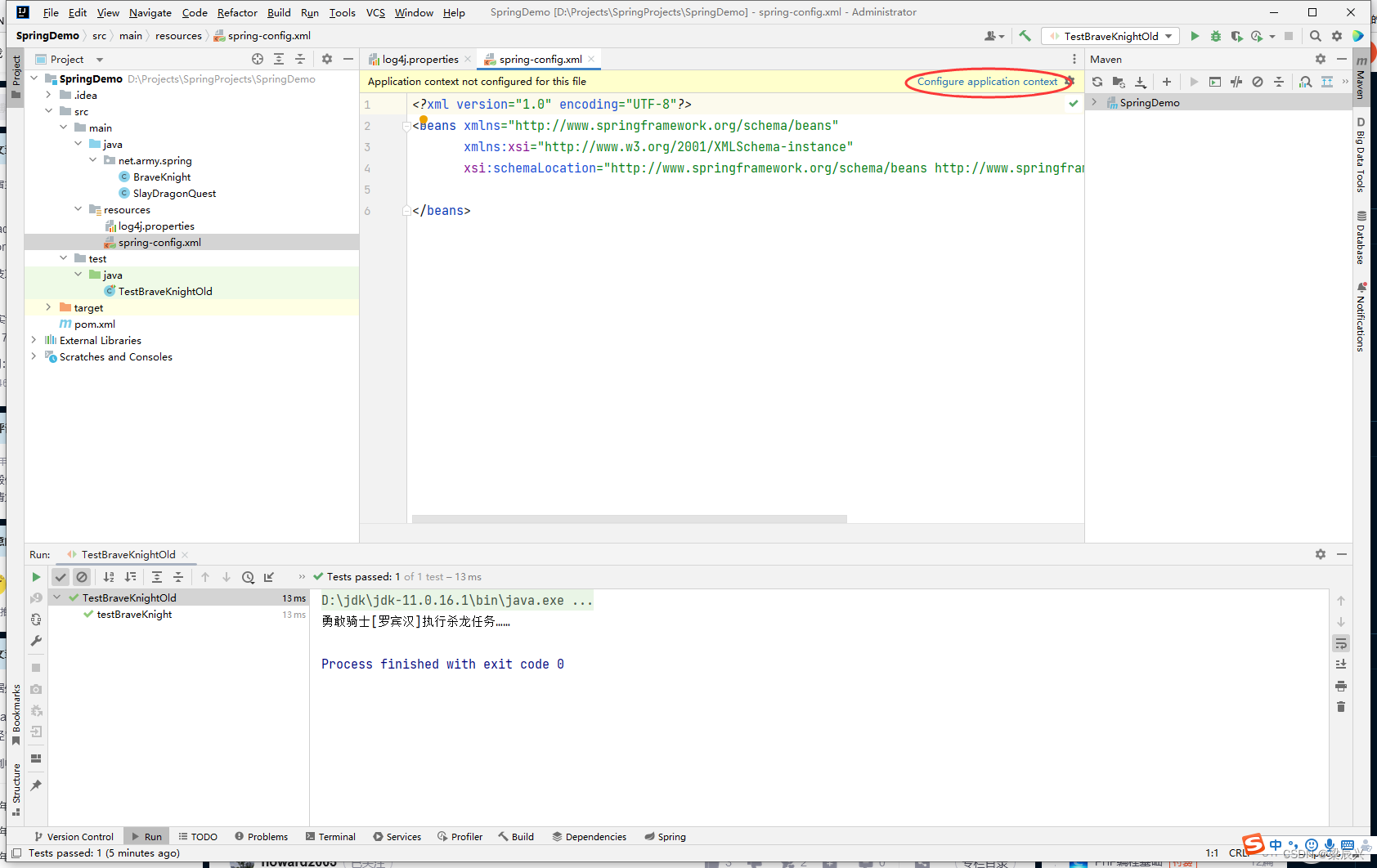Click Maven Execute Goal icon
Image resolution: width=1377 pixels, height=868 pixels.
(1215, 82)
